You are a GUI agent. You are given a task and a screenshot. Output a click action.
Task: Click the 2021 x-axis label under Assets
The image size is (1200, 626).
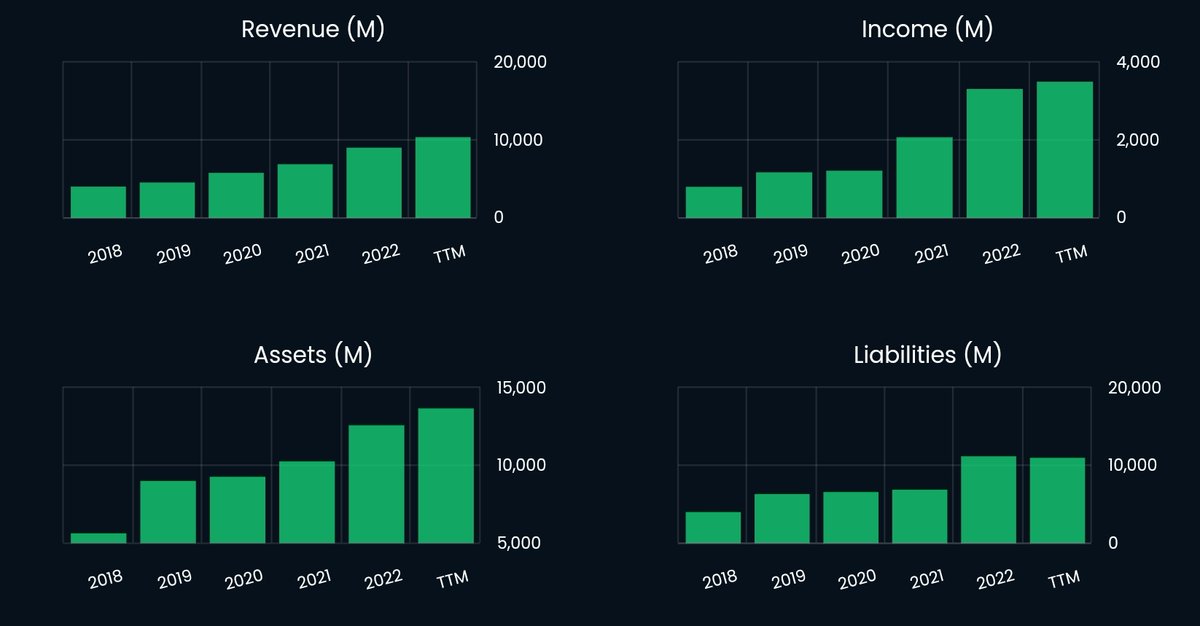coord(313,580)
